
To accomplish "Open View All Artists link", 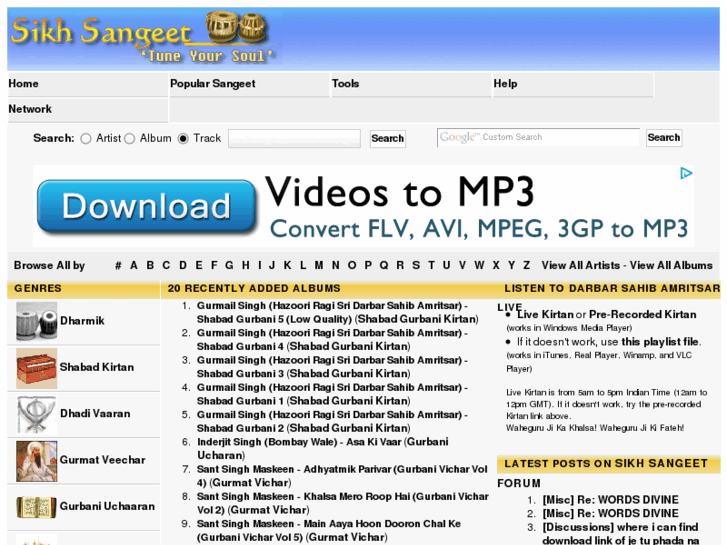I will point(580,266).
